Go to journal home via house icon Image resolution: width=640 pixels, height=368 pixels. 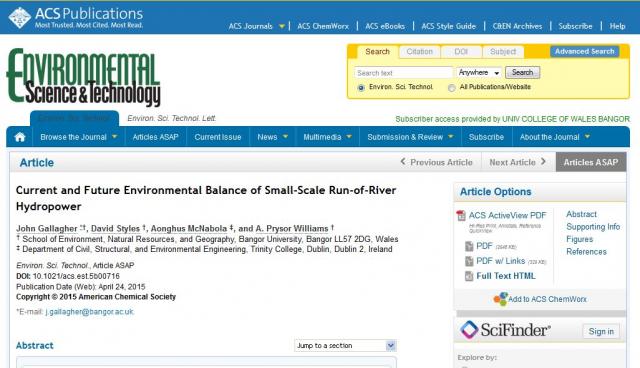tap(20, 137)
